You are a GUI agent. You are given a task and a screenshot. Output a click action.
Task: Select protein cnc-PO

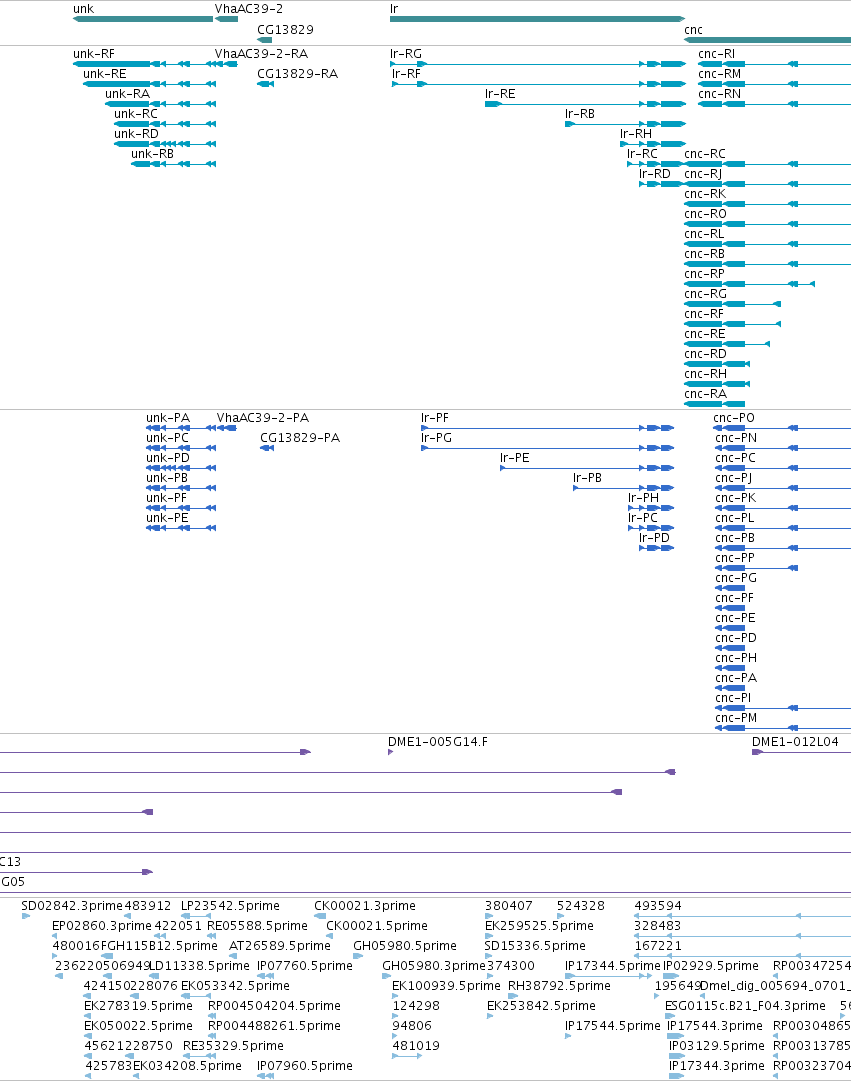[782, 428]
